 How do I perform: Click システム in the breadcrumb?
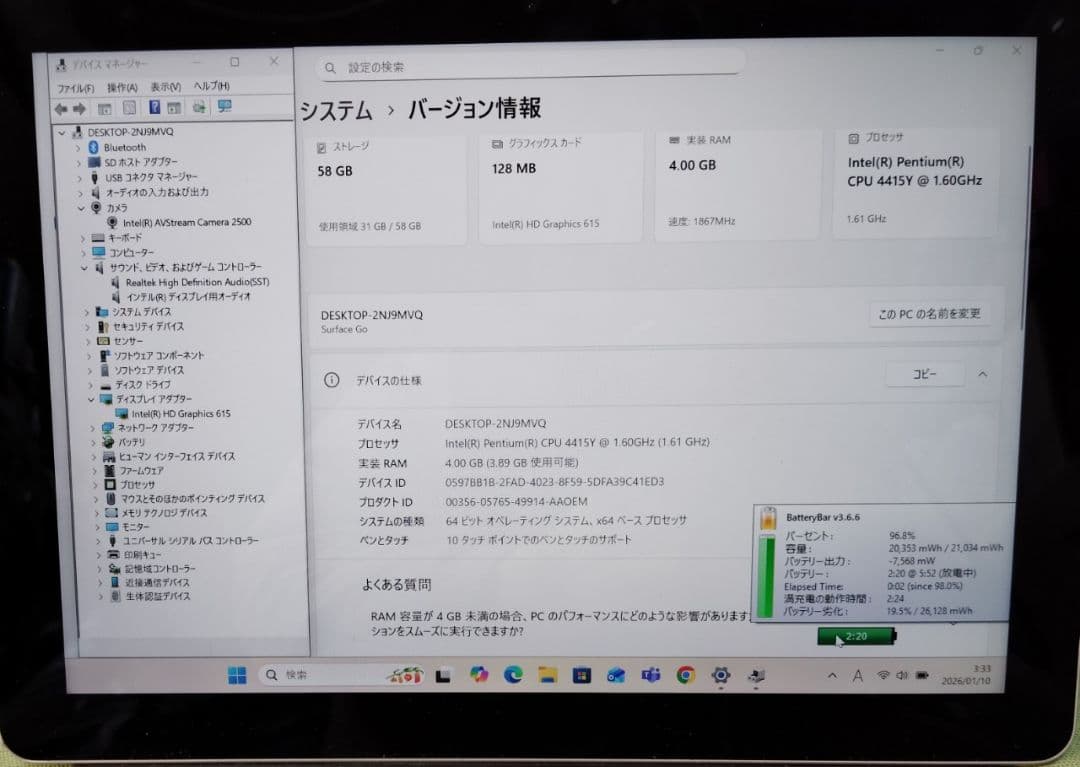tap(336, 111)
